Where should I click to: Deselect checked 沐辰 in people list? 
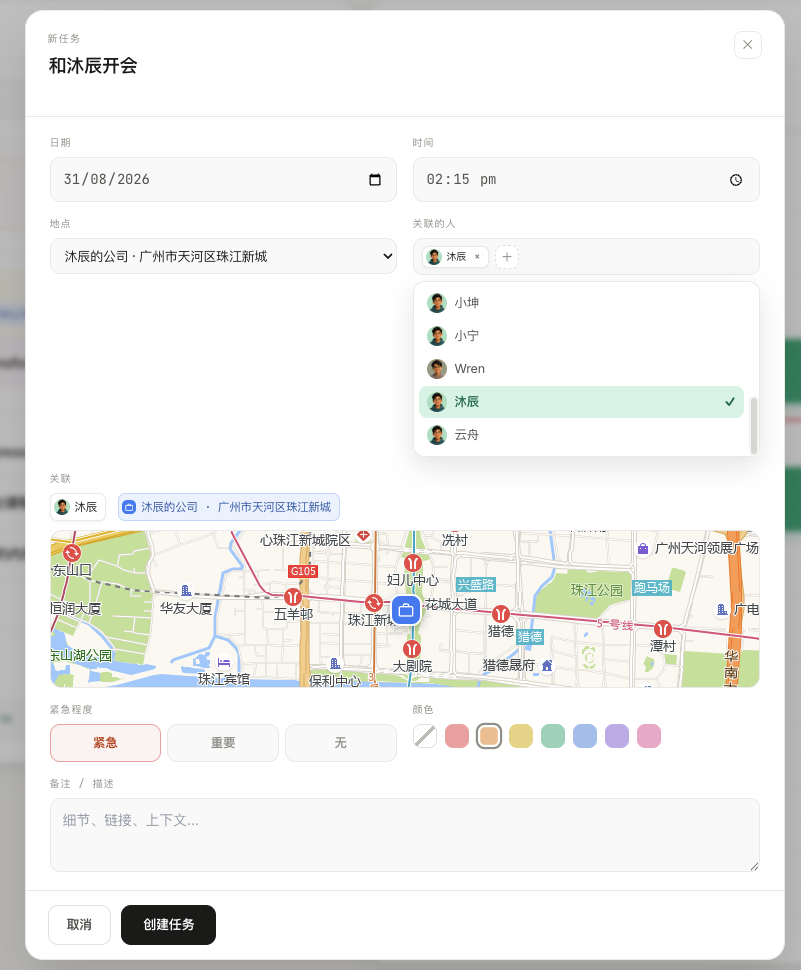[581, 401]
